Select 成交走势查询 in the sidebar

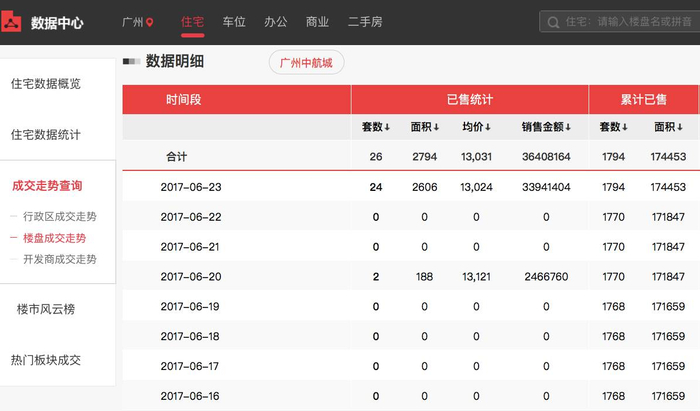tap(47, 186)
